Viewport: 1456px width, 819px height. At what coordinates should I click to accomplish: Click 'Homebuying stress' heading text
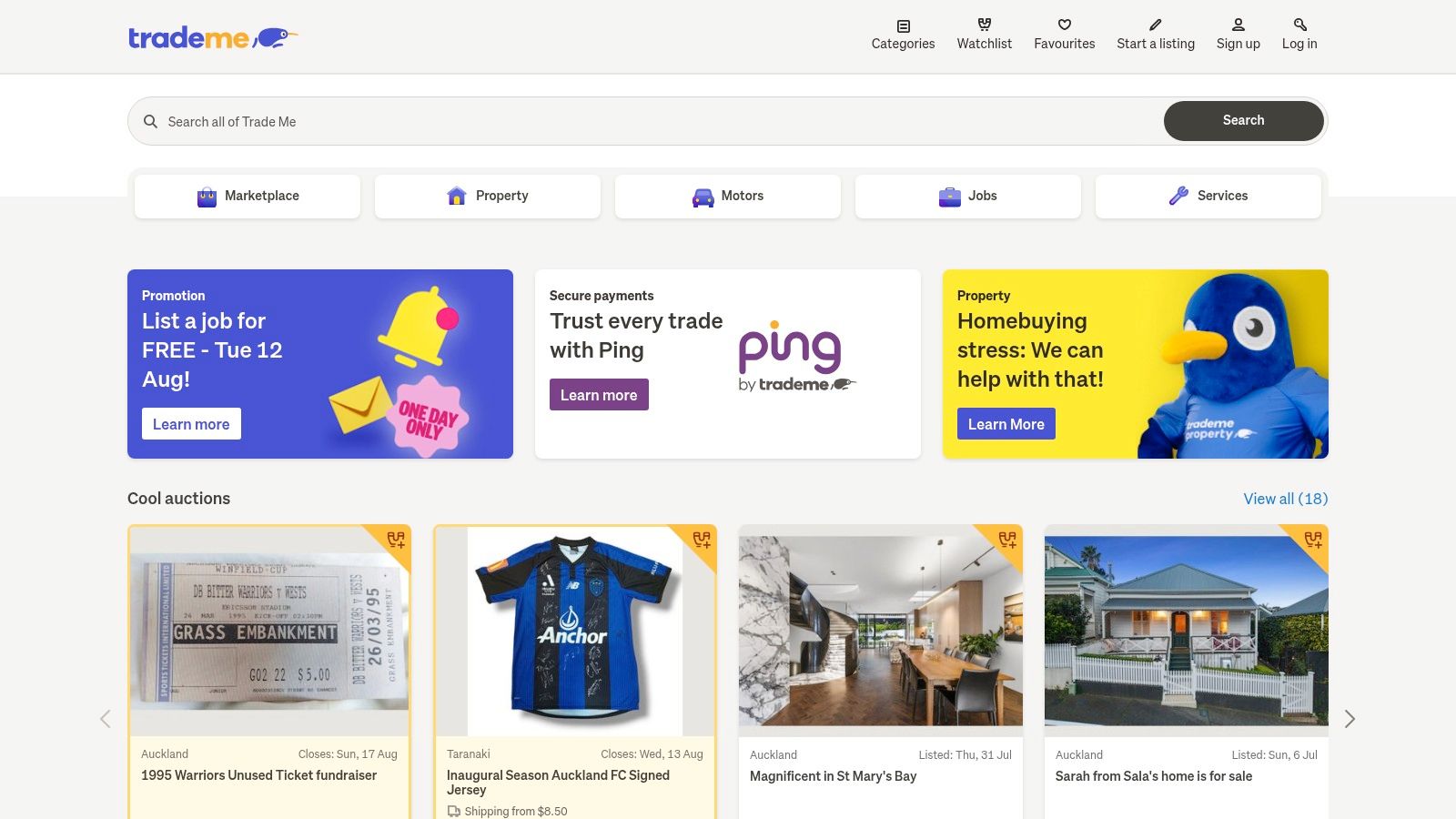[x=1030, y=350]
